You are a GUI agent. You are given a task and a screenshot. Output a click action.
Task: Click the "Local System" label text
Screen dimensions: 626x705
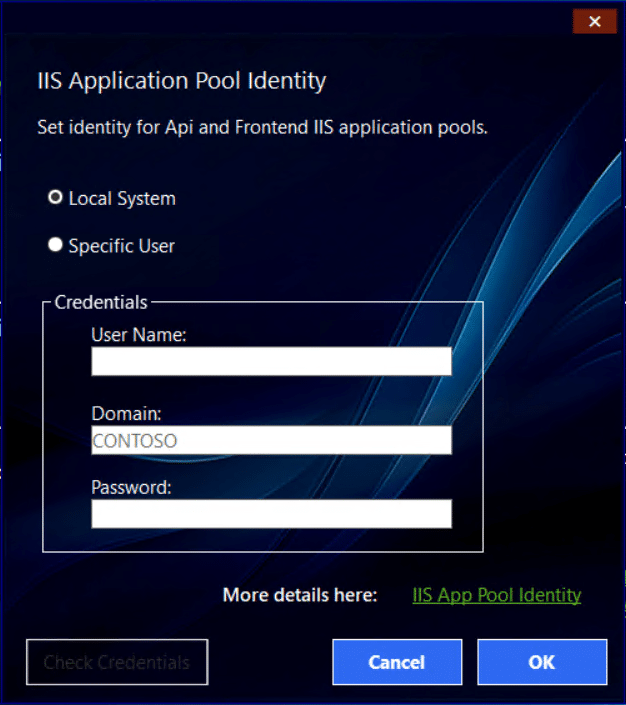coord(122,199)
